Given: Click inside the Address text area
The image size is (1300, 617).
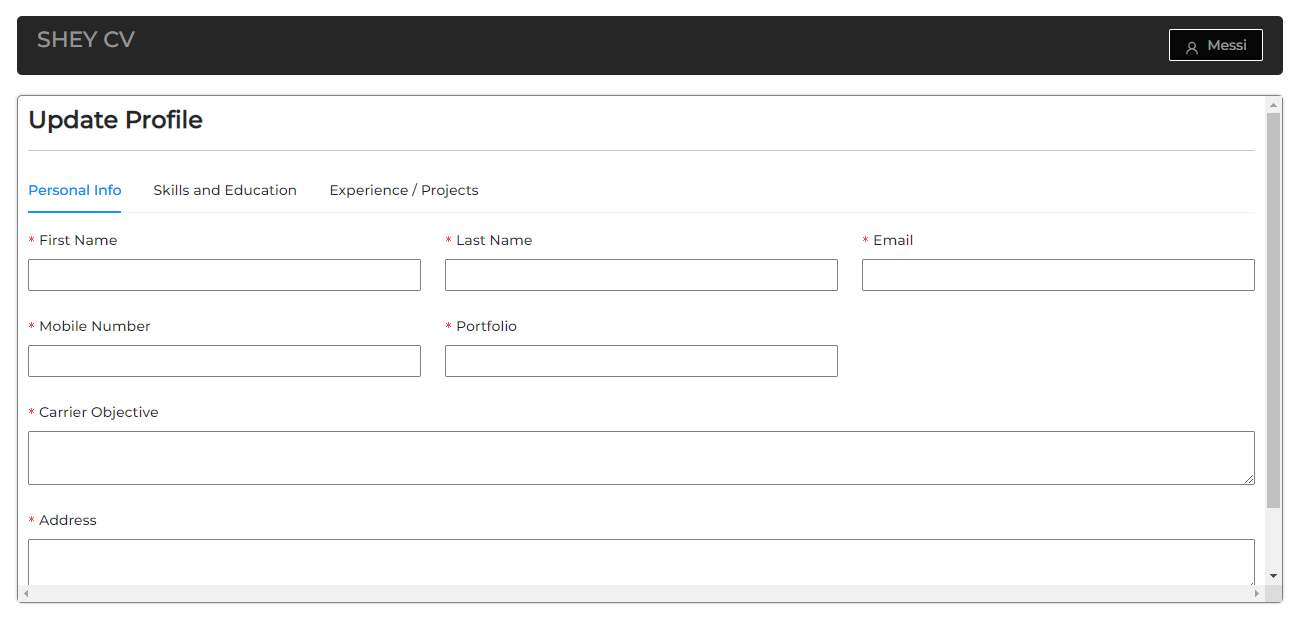Looking at the screenshot, I should [x=641, y=562].
